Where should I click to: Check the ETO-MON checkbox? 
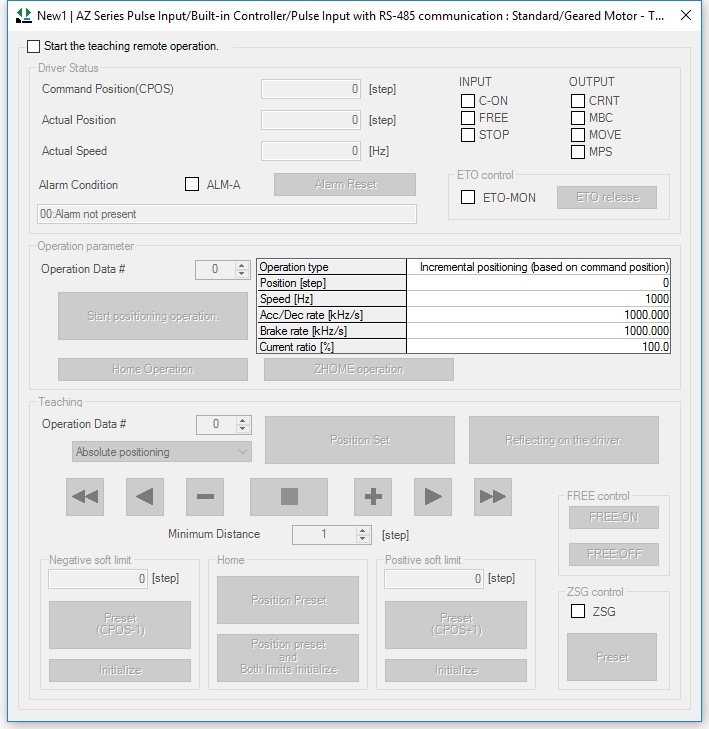468,198
